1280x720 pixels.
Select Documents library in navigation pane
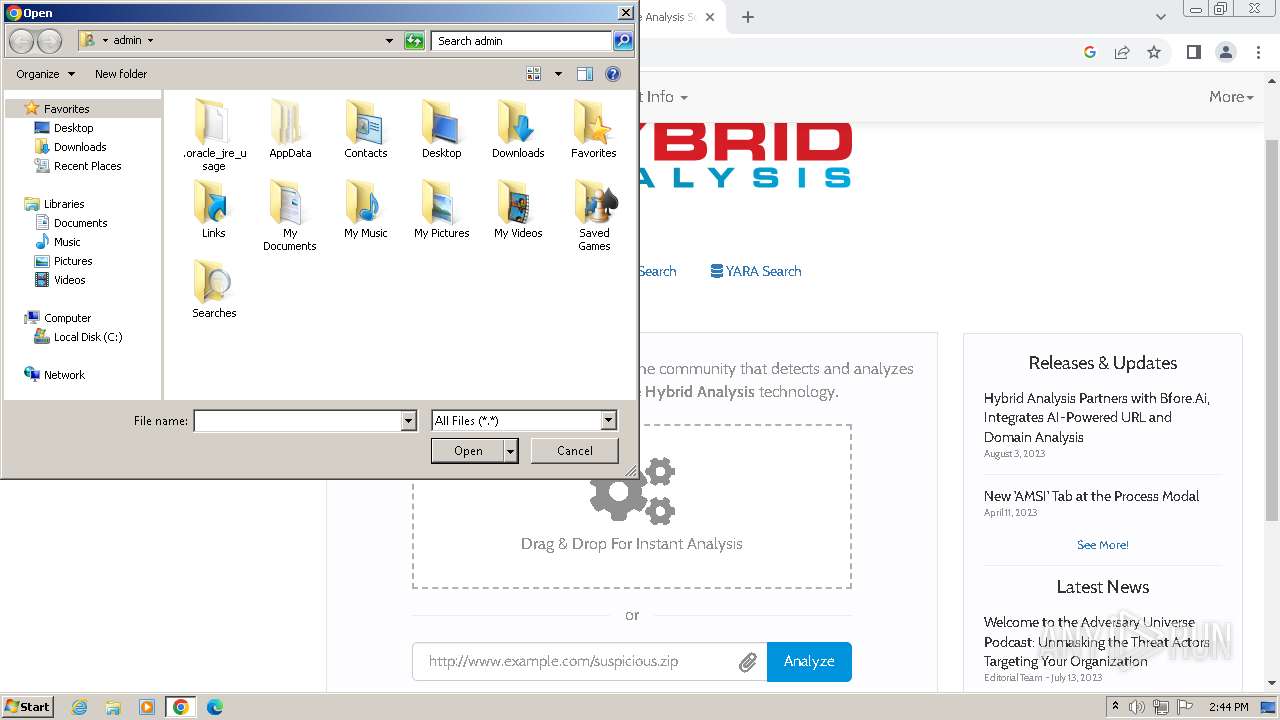click(x=80, y=223)
